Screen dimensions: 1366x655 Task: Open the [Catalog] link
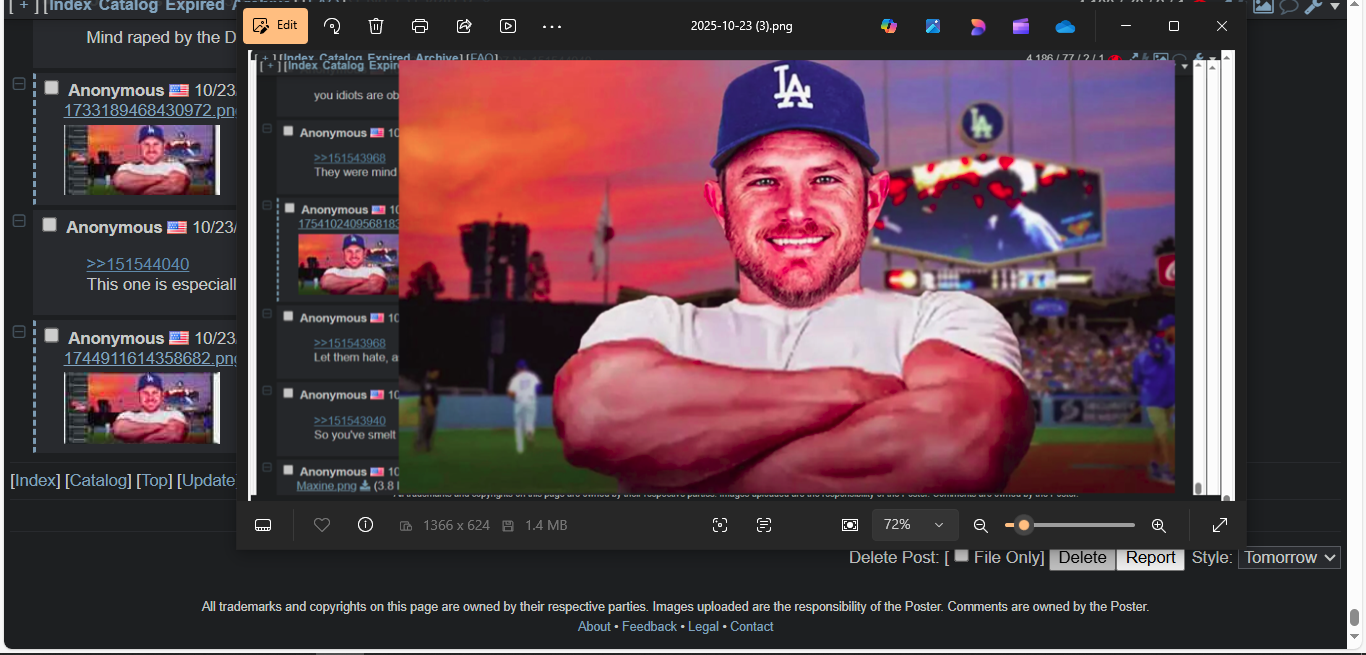pos(99,480)
